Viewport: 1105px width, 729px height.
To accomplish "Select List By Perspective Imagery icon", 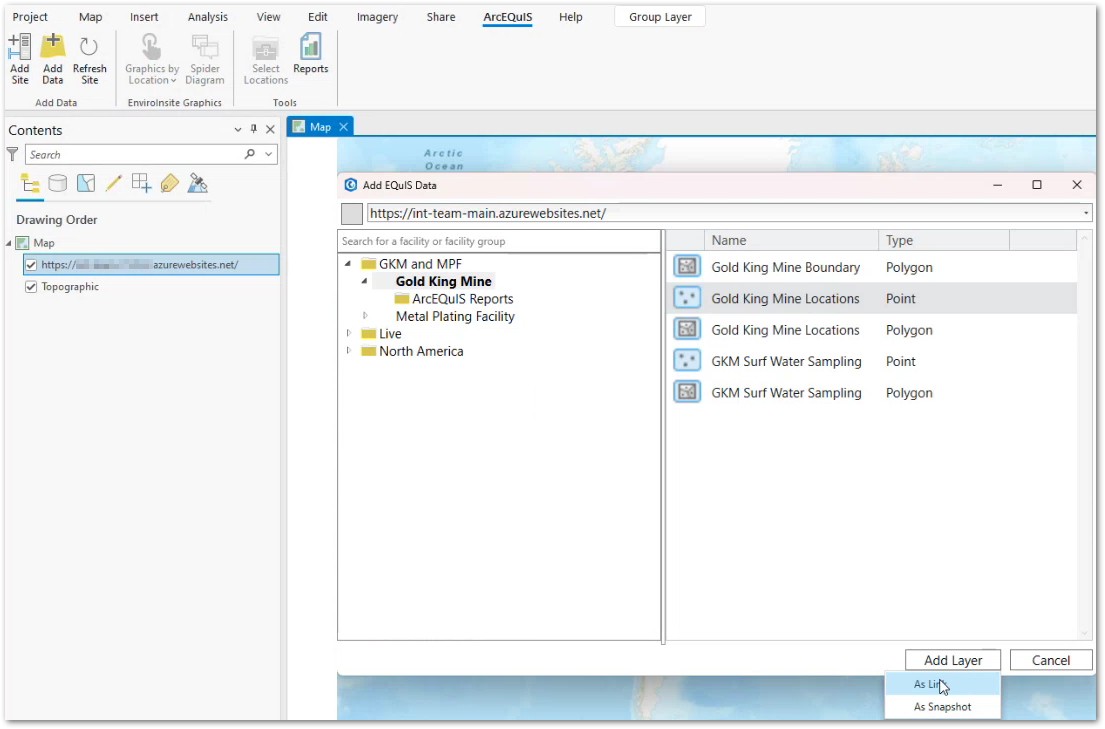I will [x=198, y=184].
